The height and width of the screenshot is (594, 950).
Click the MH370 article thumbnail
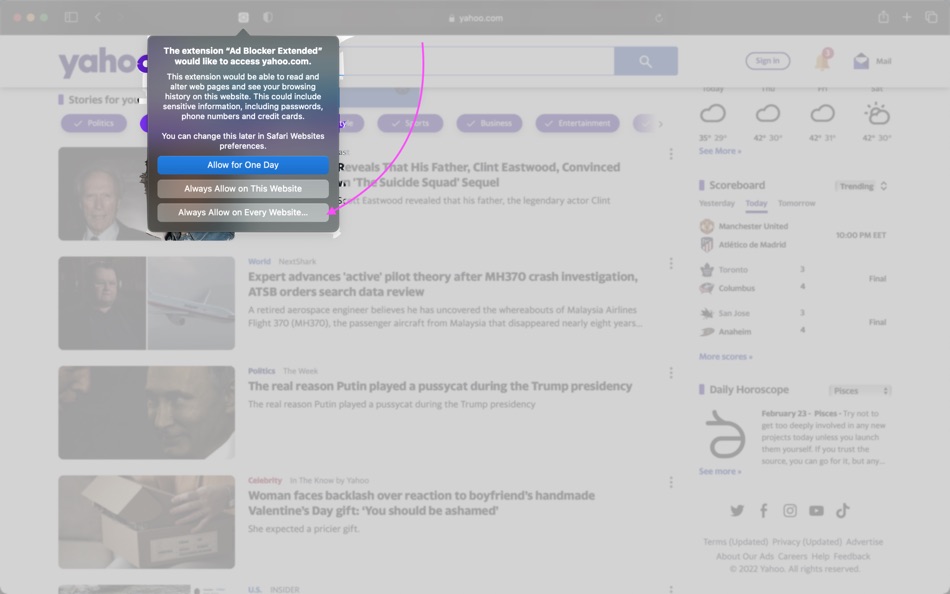click(147, 303)
